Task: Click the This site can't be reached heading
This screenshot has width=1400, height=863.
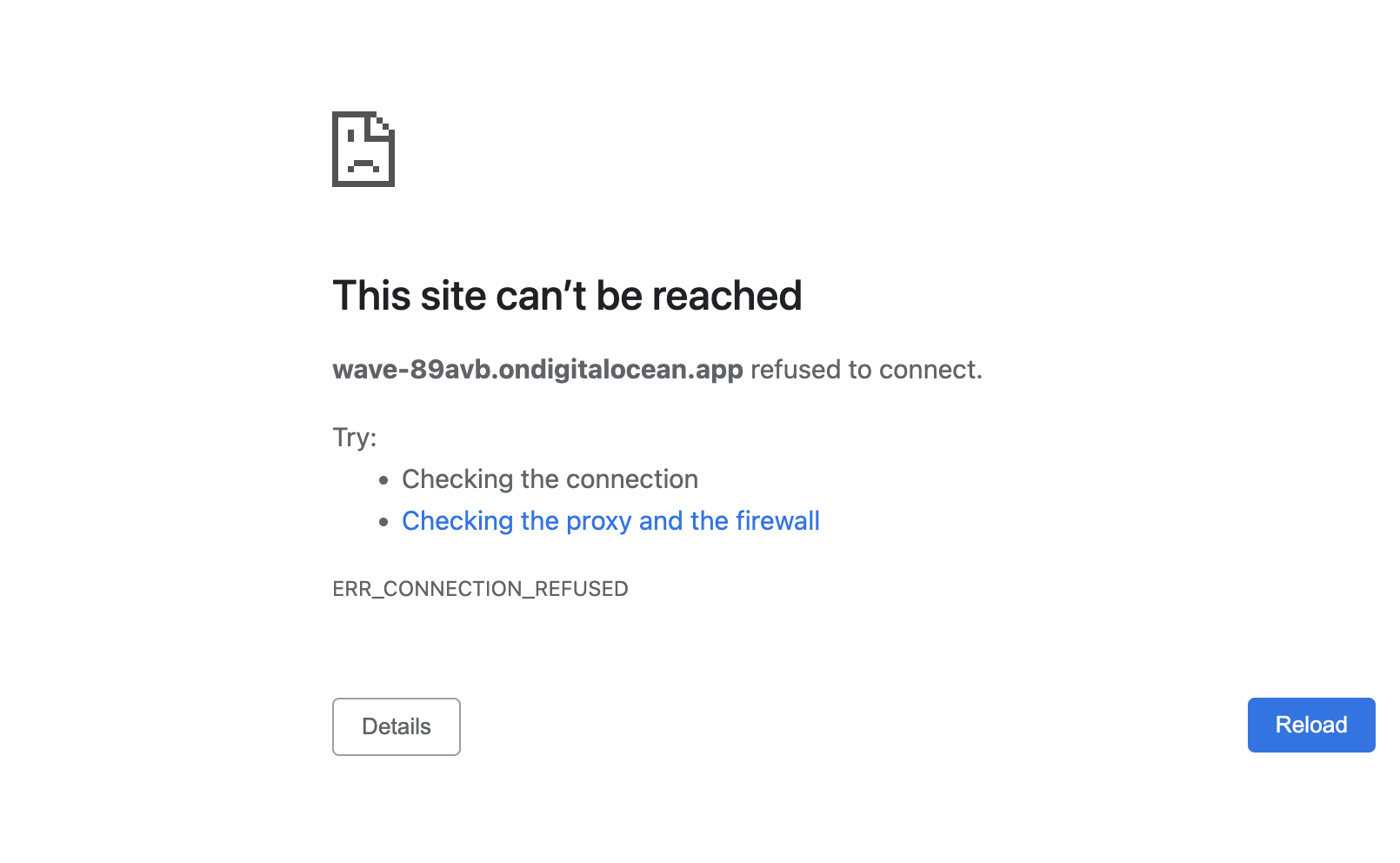Action: [567, 296]
